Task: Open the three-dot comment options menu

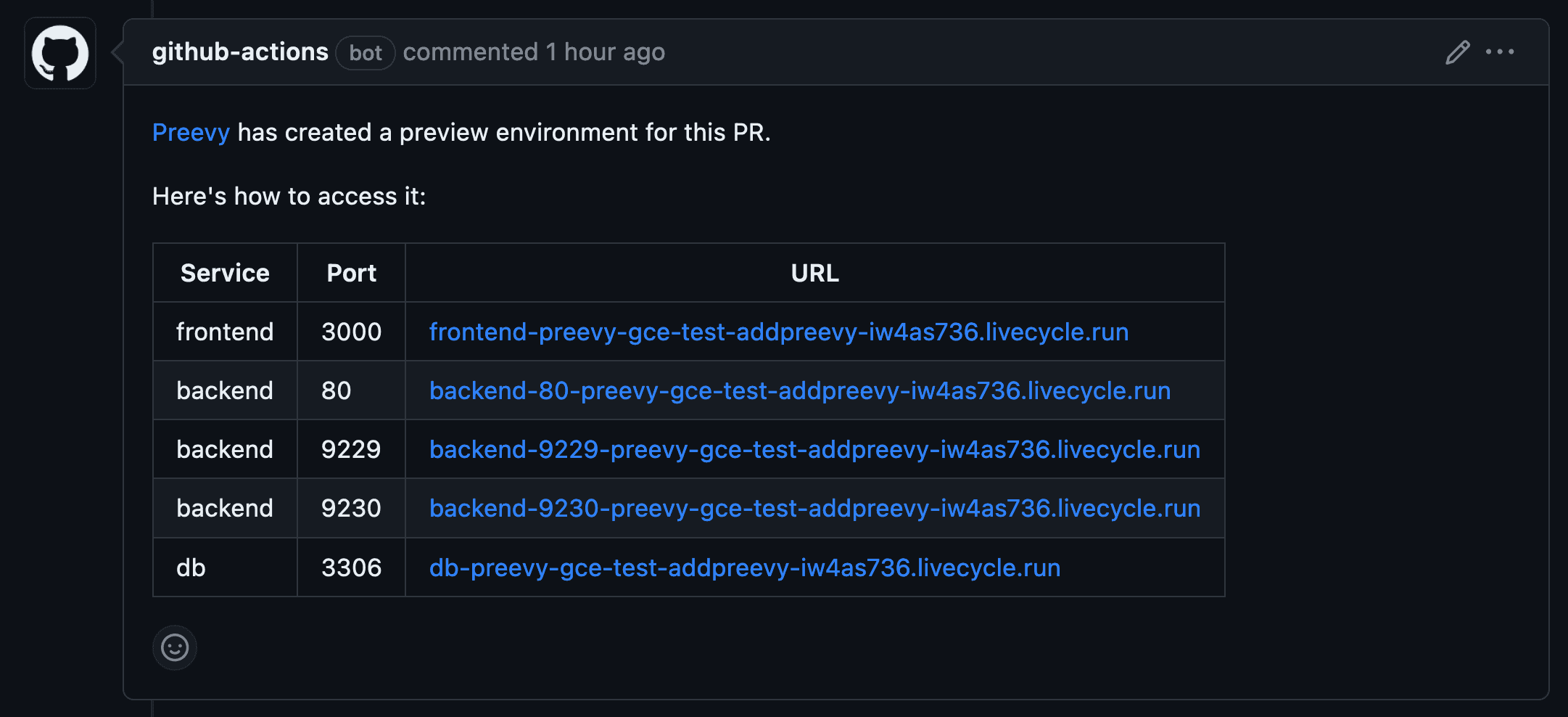Action: click(x=1500, y=52)
